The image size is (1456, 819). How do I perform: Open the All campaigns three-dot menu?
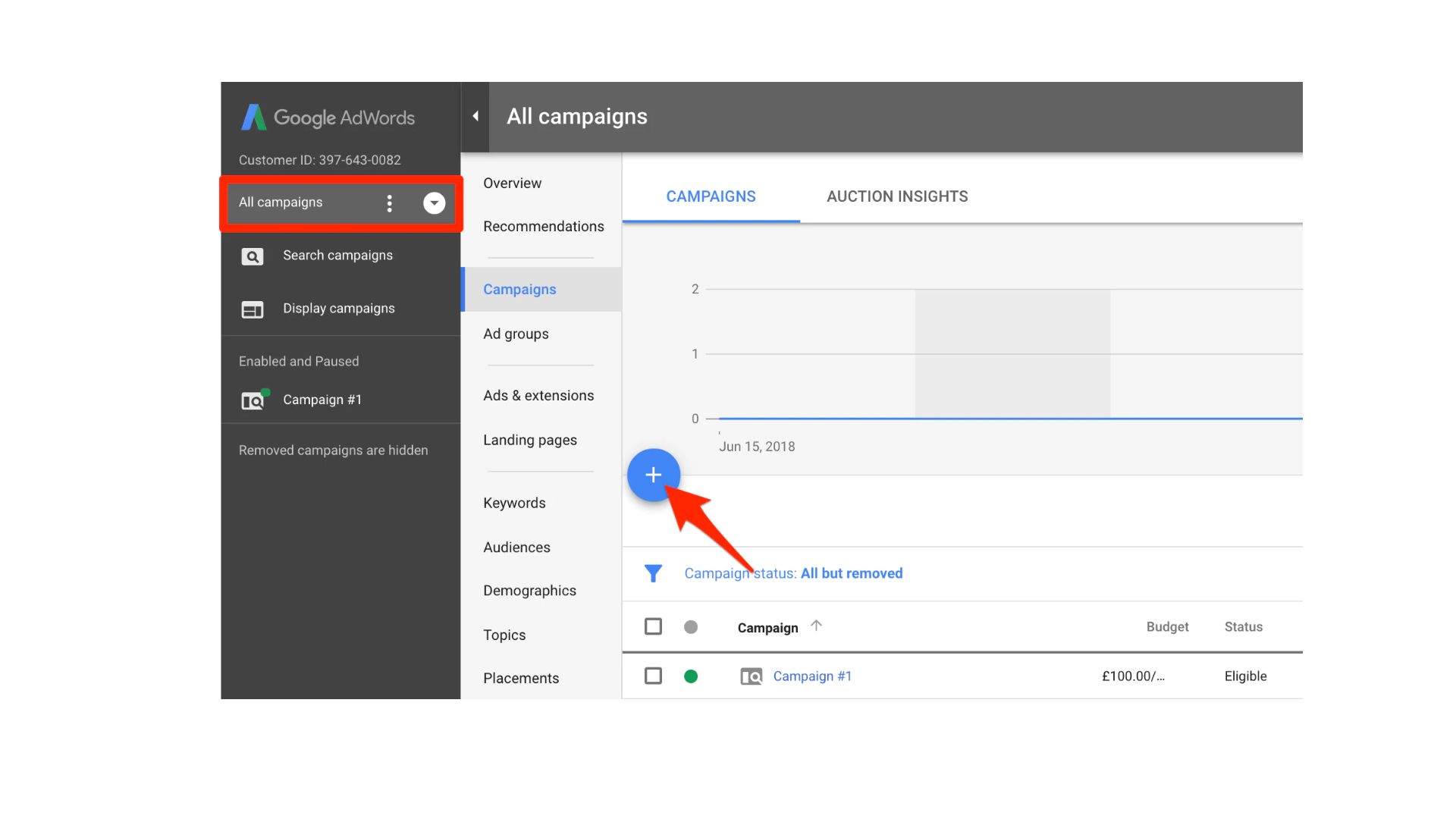click(389, 202)
